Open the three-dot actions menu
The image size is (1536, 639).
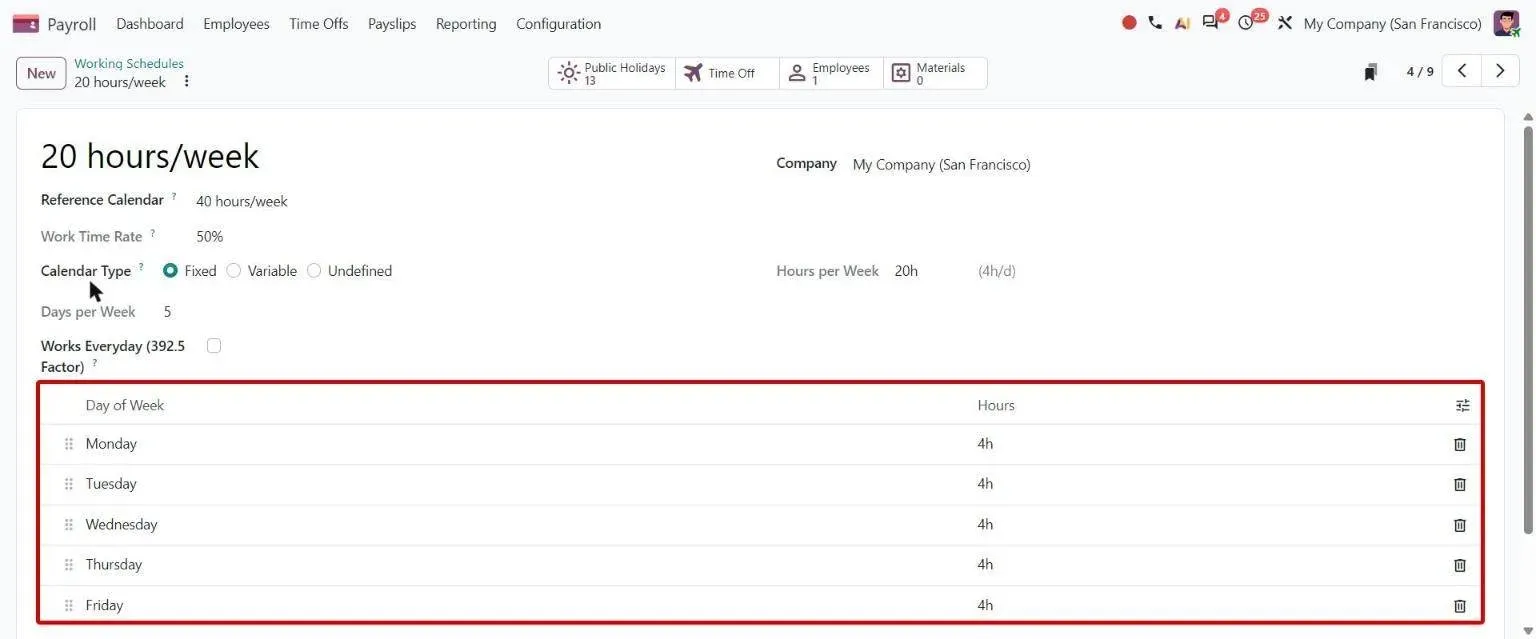coord(186,82)
